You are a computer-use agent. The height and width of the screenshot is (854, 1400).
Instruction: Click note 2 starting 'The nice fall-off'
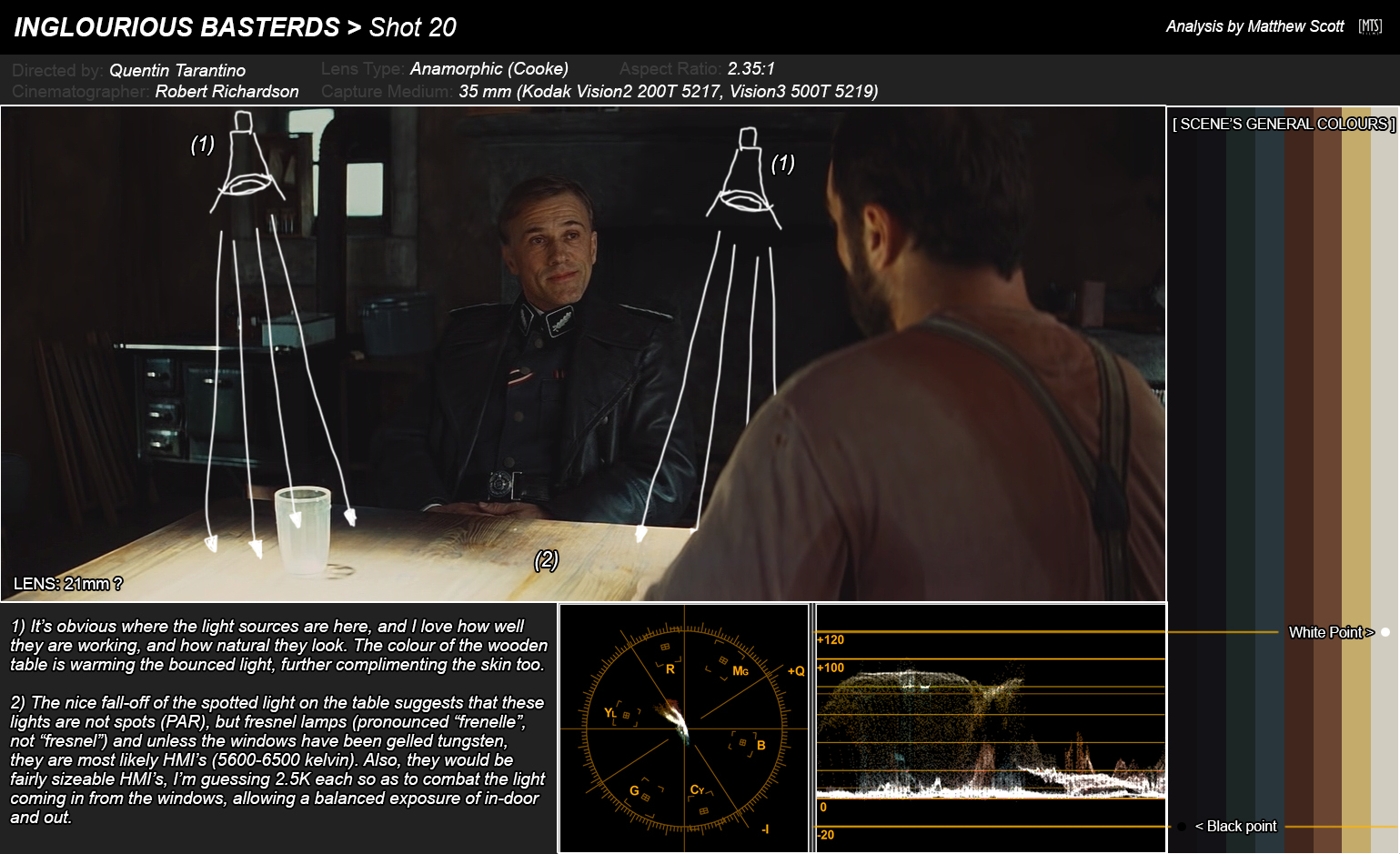pos(277,759)
